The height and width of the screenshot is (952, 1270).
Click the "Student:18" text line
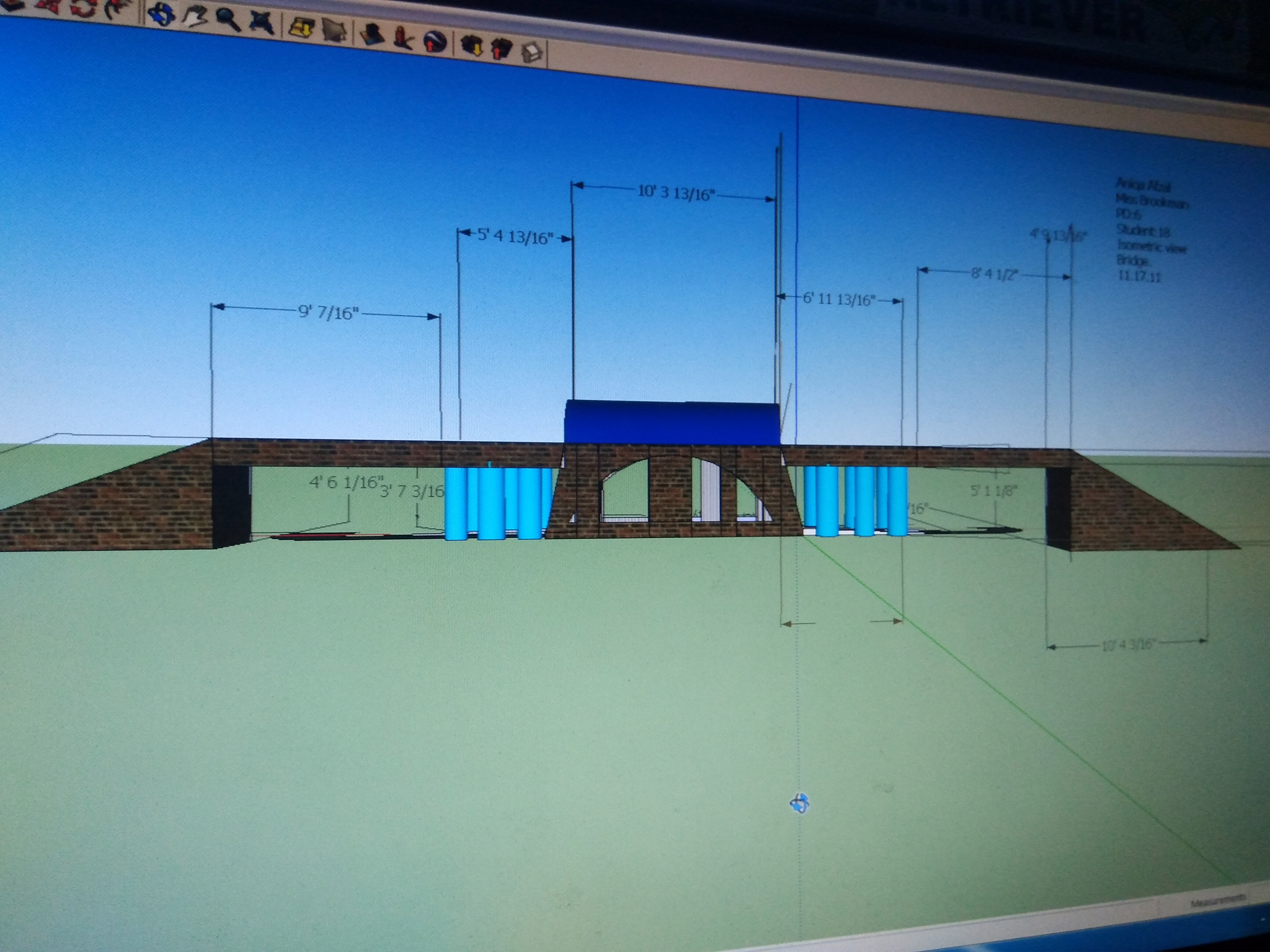(1144, 231)
